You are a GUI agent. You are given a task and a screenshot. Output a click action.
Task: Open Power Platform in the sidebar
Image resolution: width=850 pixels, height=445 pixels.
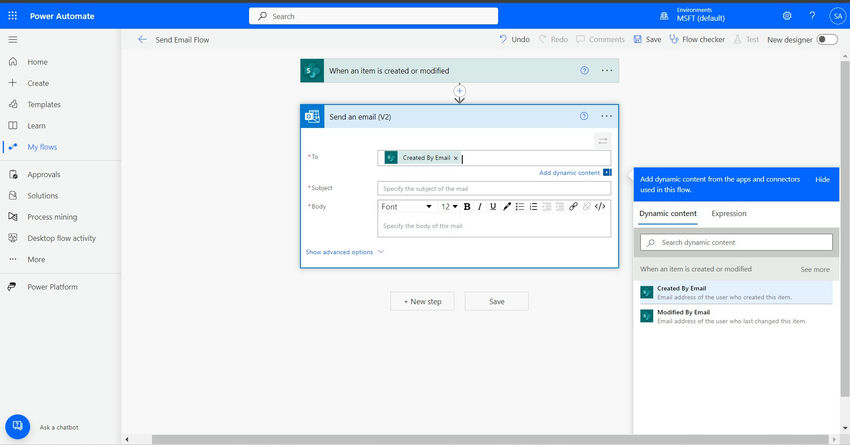coord(53,287)
